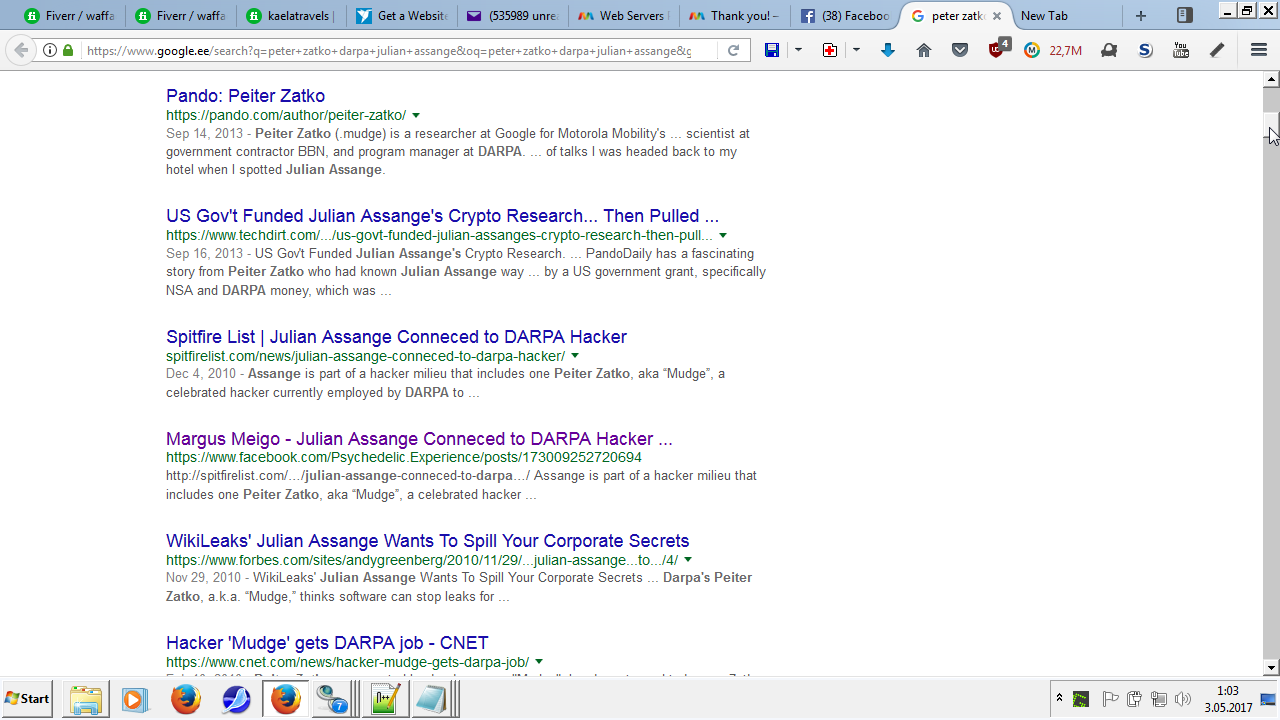
Task: Click the YouTube extension icon
Action: point(1181,50)
